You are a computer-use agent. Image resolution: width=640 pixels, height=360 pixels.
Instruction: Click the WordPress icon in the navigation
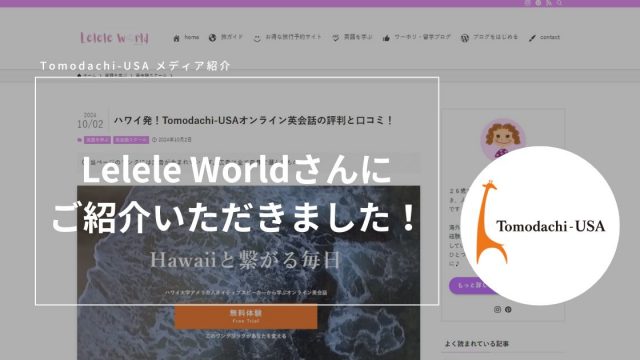coord(464,38)
